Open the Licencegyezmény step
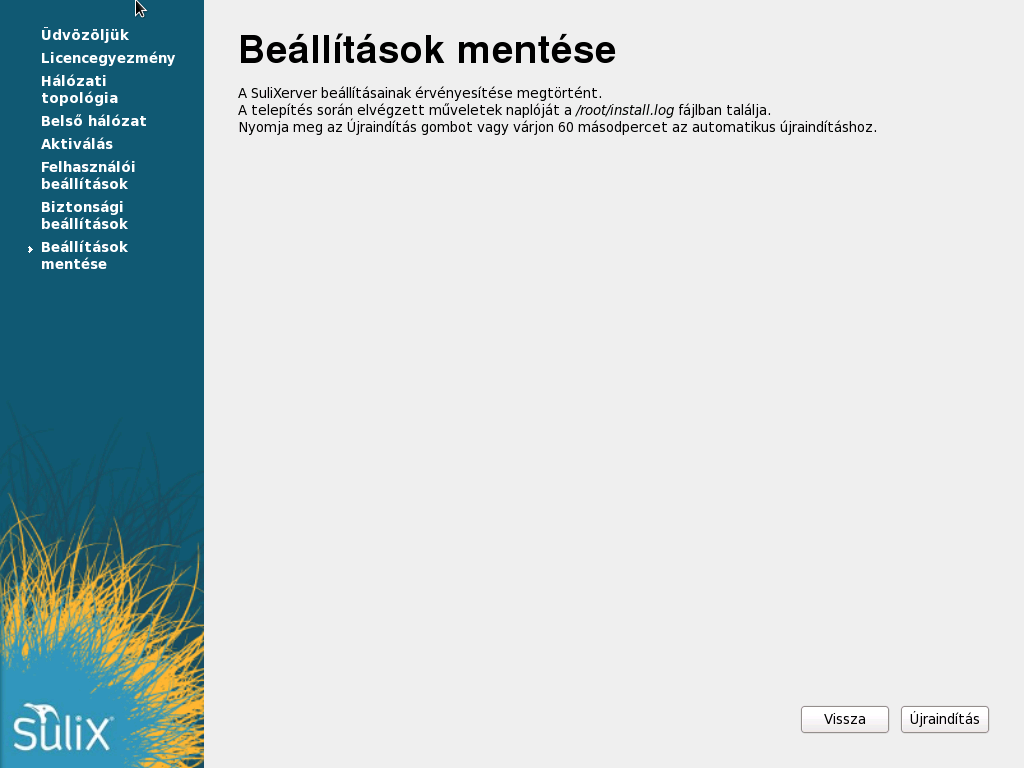Screen dimensions: 1024x768 (108, 58)
